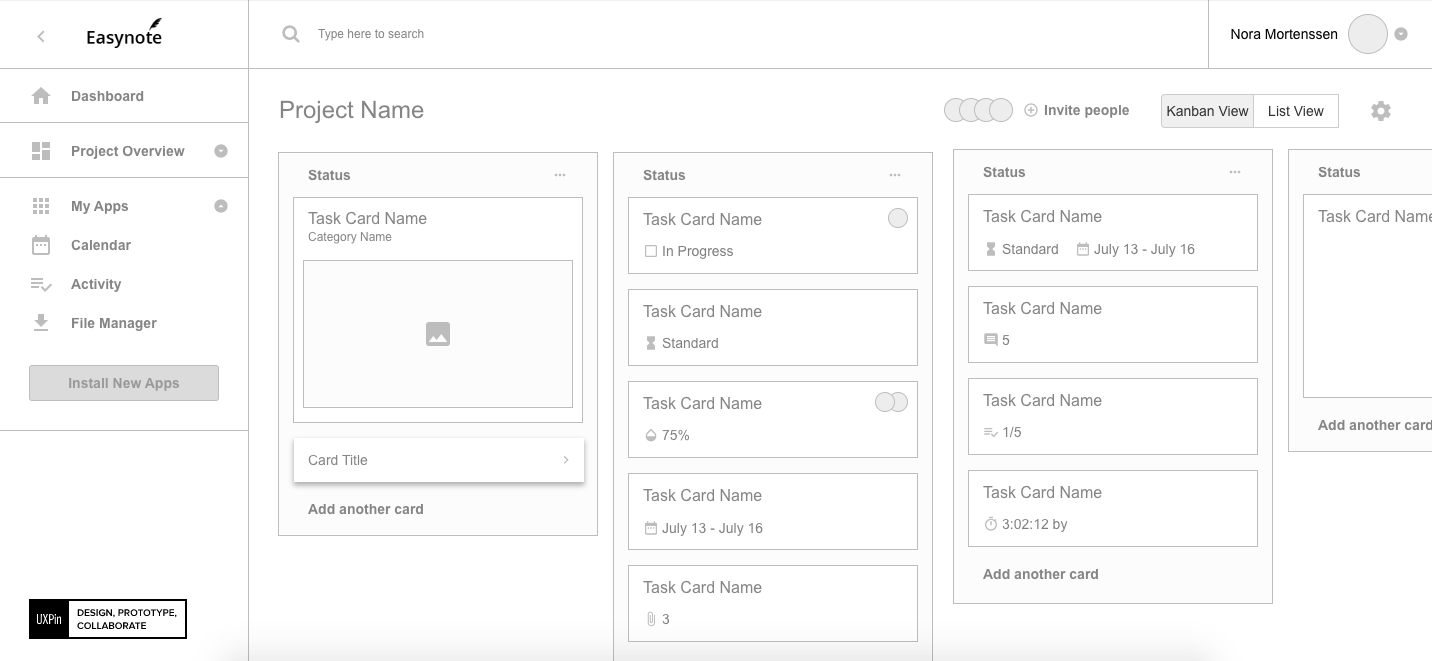The height and width of the screenshot is (661, 1432).
Task: Open the task card showing 5 comments
Action: coord(1113,325)
